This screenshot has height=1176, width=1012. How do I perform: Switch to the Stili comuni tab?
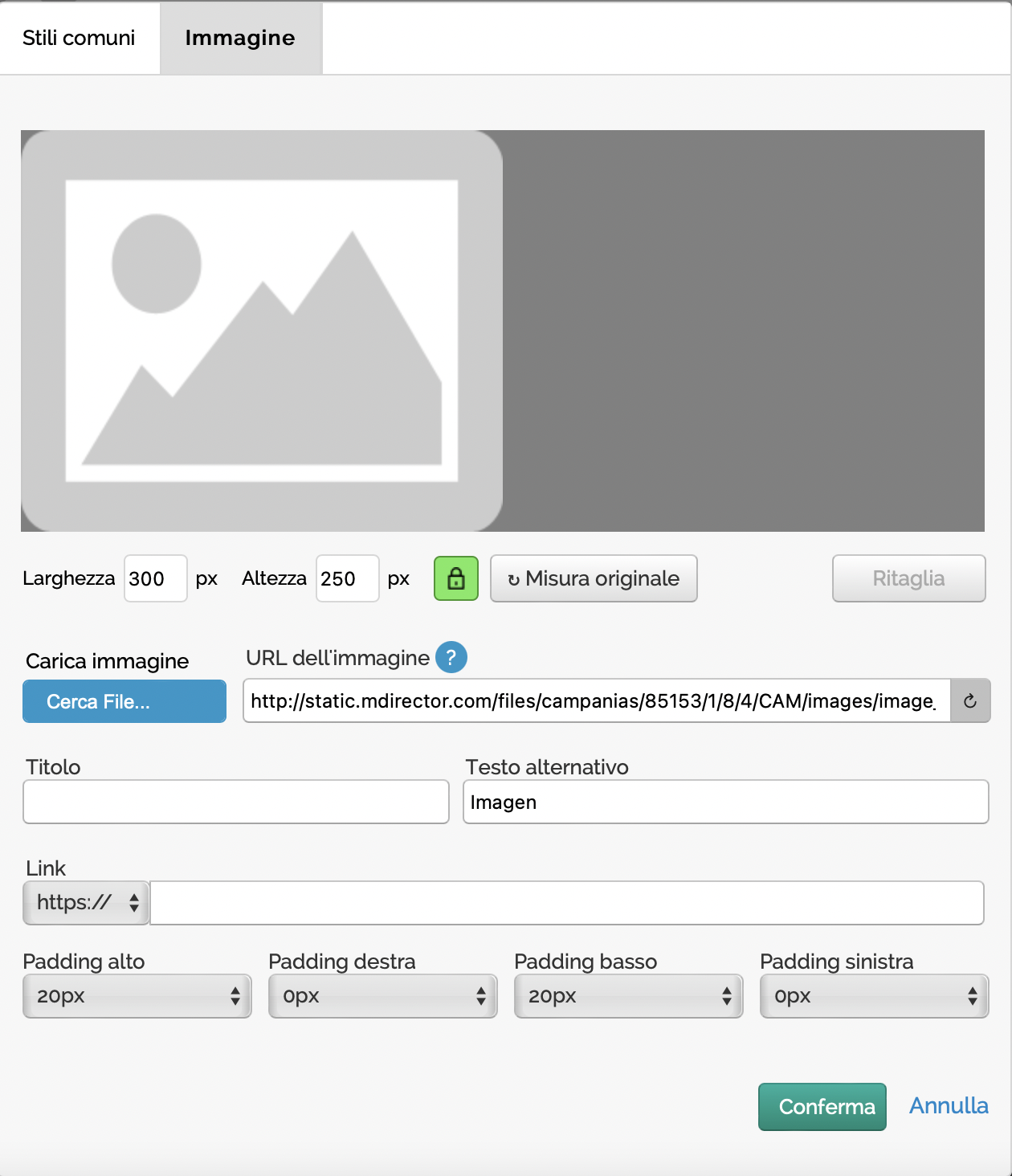click(x=79, y=38)
